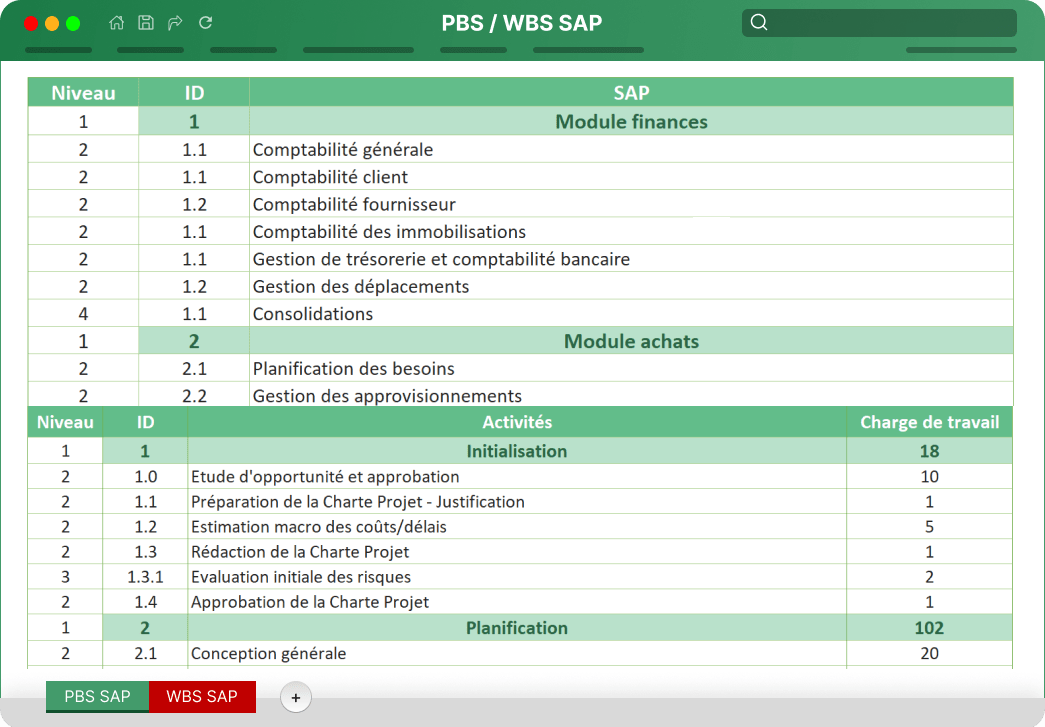This screenshot has width=1045, height=727.
Task: Click the 'Activités' column header
Action: [x=517, y=422]
